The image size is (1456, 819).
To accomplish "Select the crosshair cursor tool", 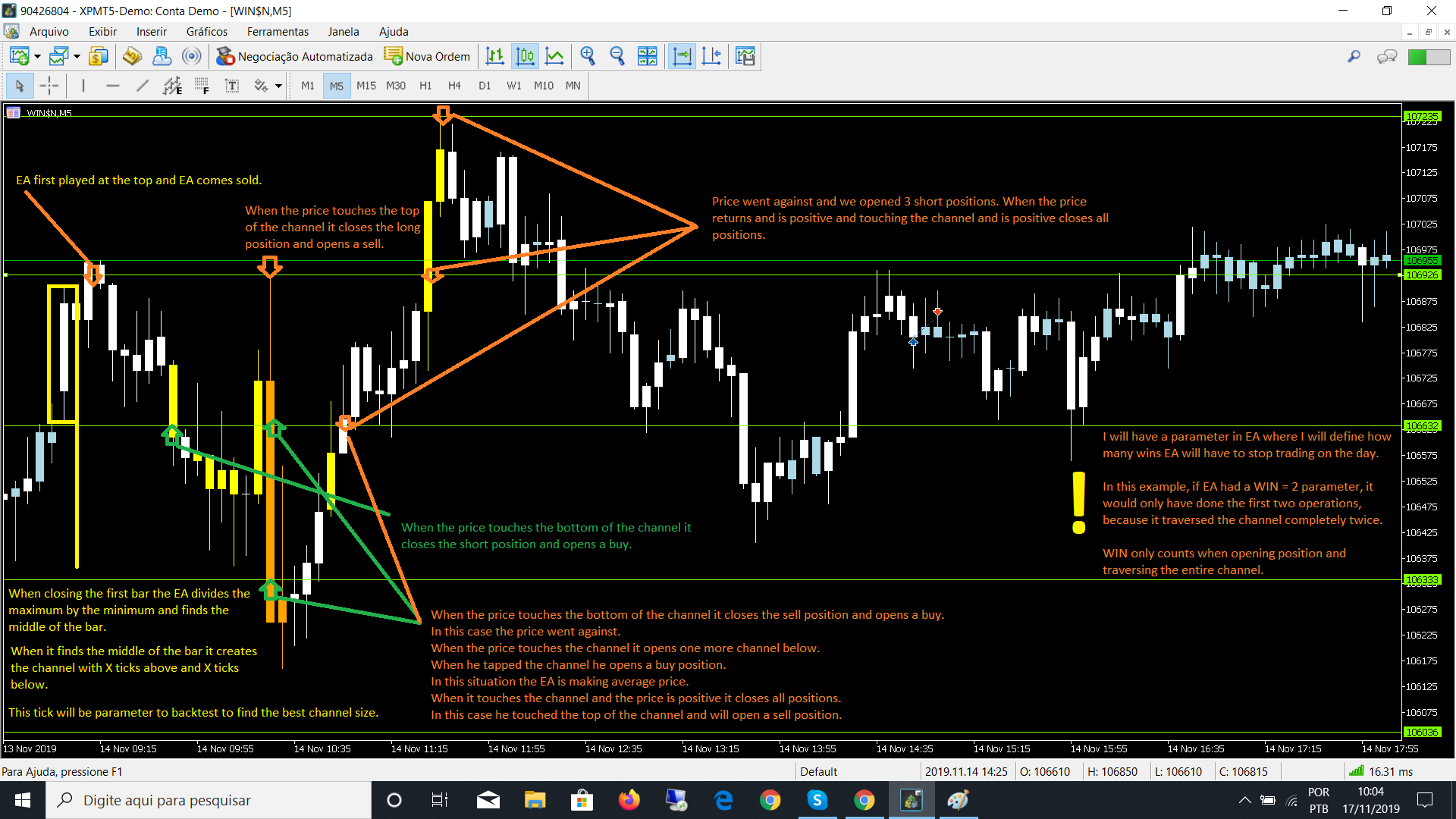I will (x=49, y=86).
